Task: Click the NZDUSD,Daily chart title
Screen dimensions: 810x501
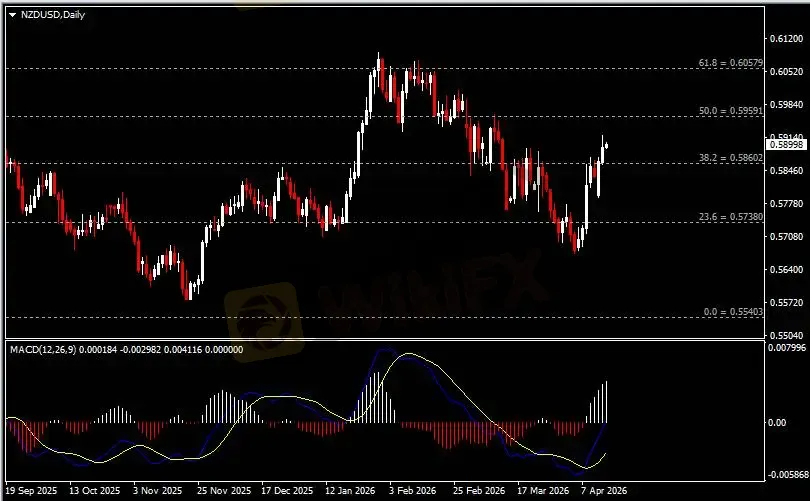Action: coord(53,14)
